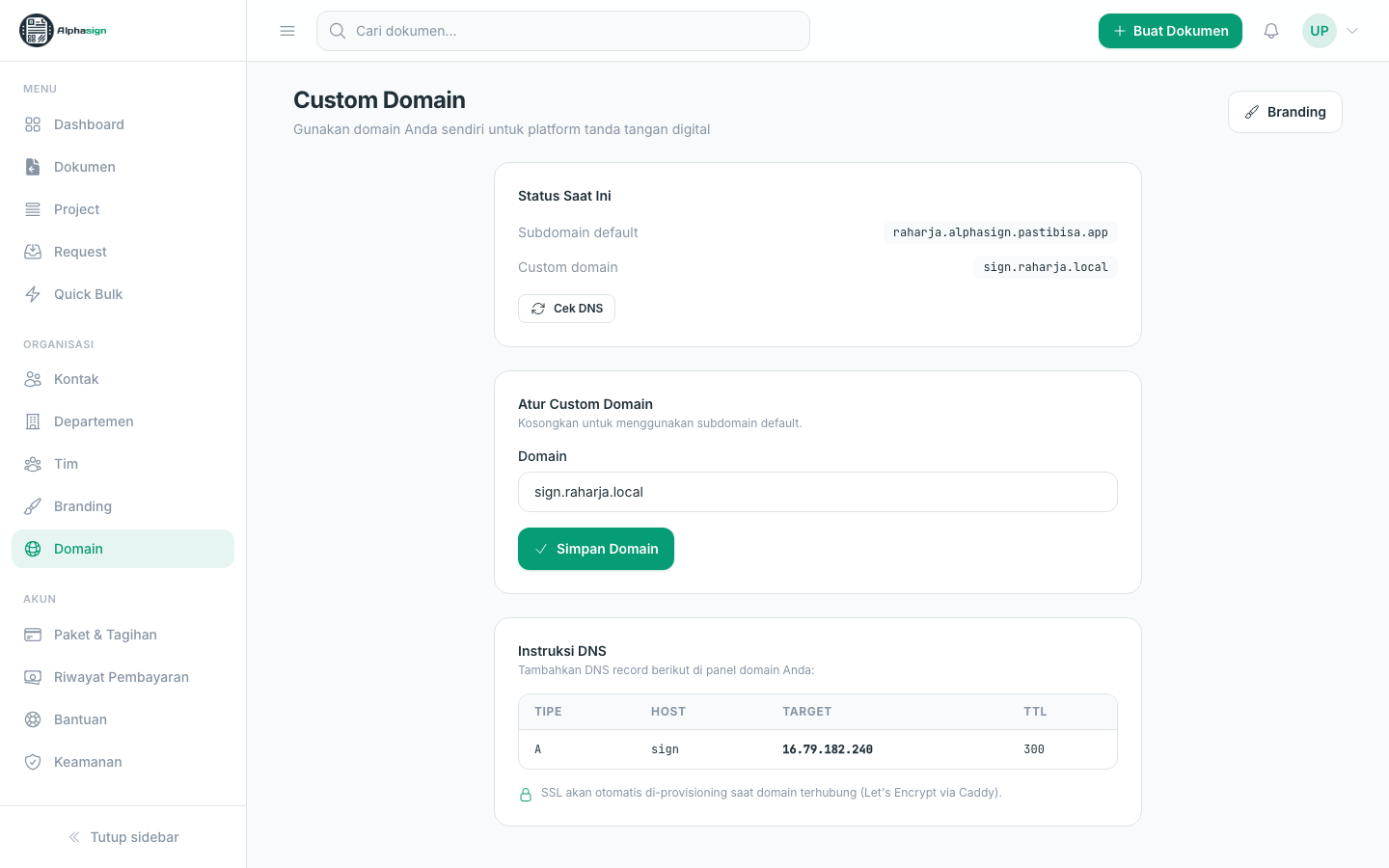1389x868 pixels.
Task: Click the Dokumen file icon
Action: [33, 167]
